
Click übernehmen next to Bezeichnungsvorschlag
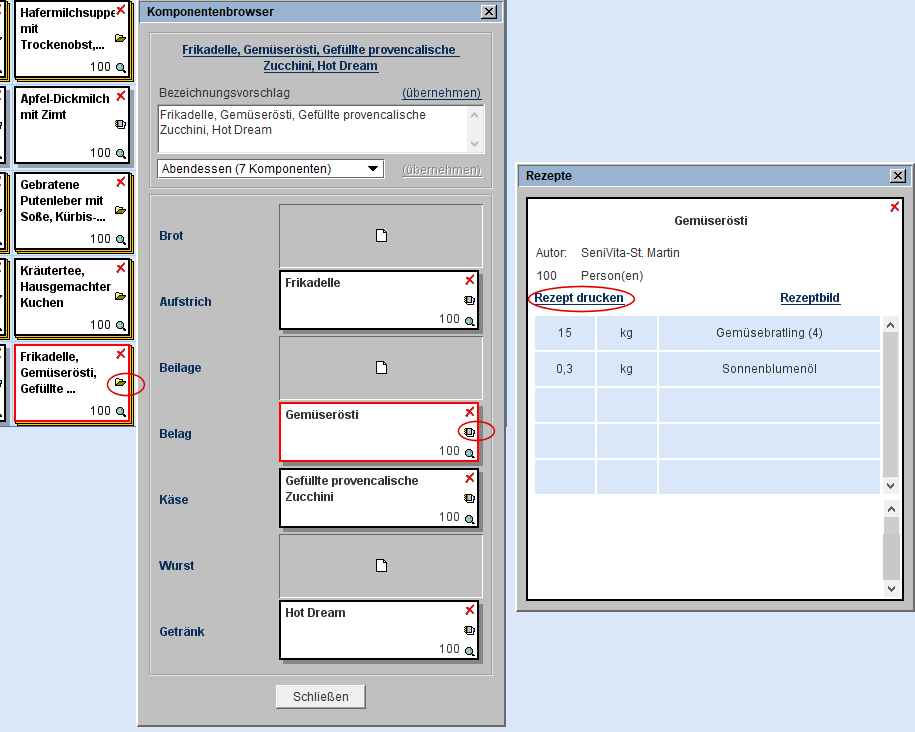tap(441, 93)
